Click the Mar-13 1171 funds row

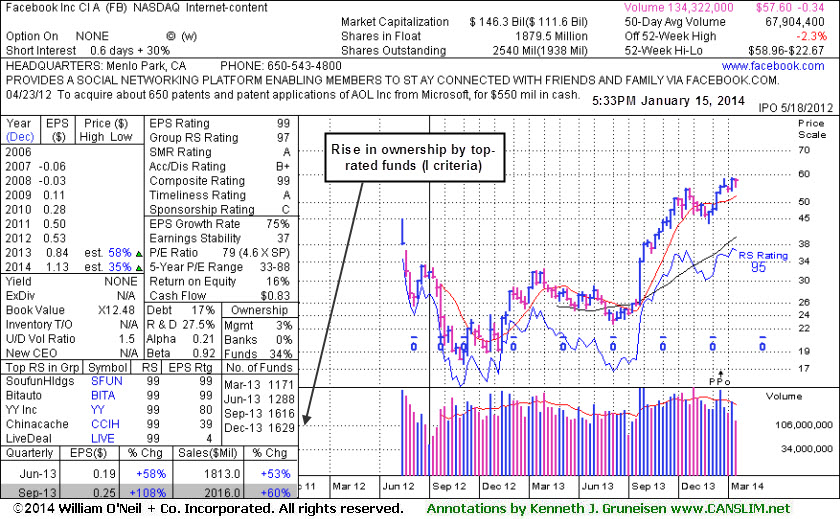tap(259, 385)
